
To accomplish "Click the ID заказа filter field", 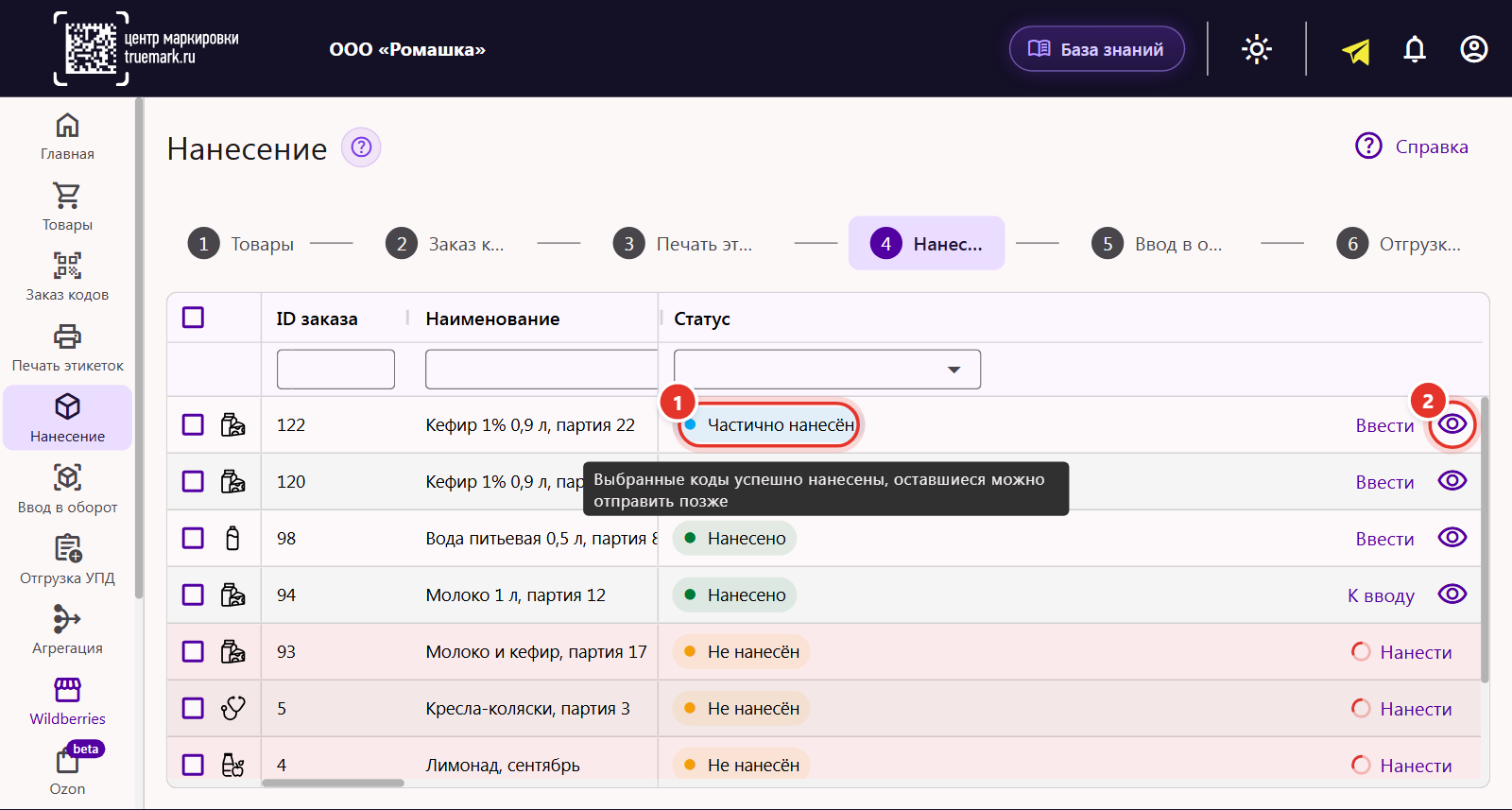I will [x=335, y=370].
